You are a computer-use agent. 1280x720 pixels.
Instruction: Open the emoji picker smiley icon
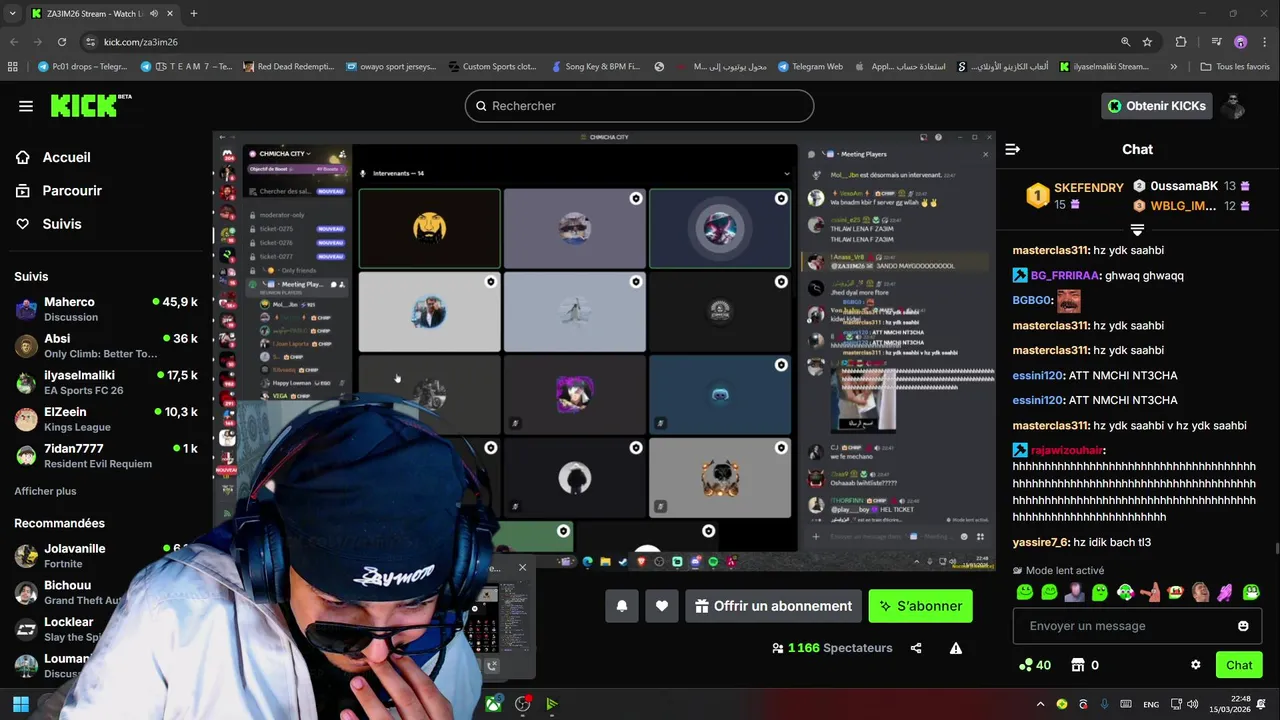click(1243, 626)
